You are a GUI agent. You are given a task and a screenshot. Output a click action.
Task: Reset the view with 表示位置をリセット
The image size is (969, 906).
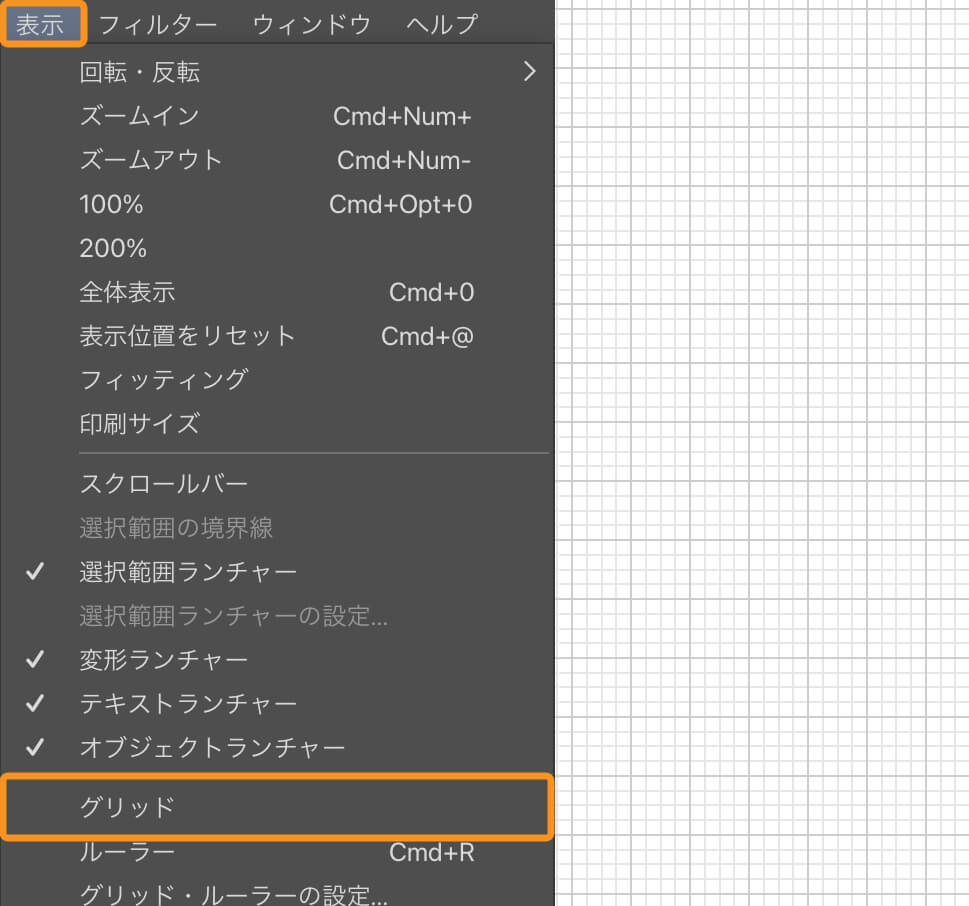[x=188, y=336]
